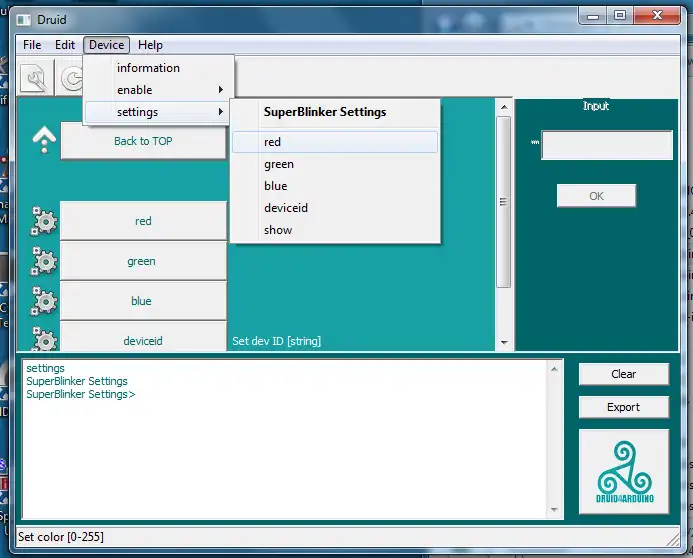Click the gear icon next to blue

(44, 301)
